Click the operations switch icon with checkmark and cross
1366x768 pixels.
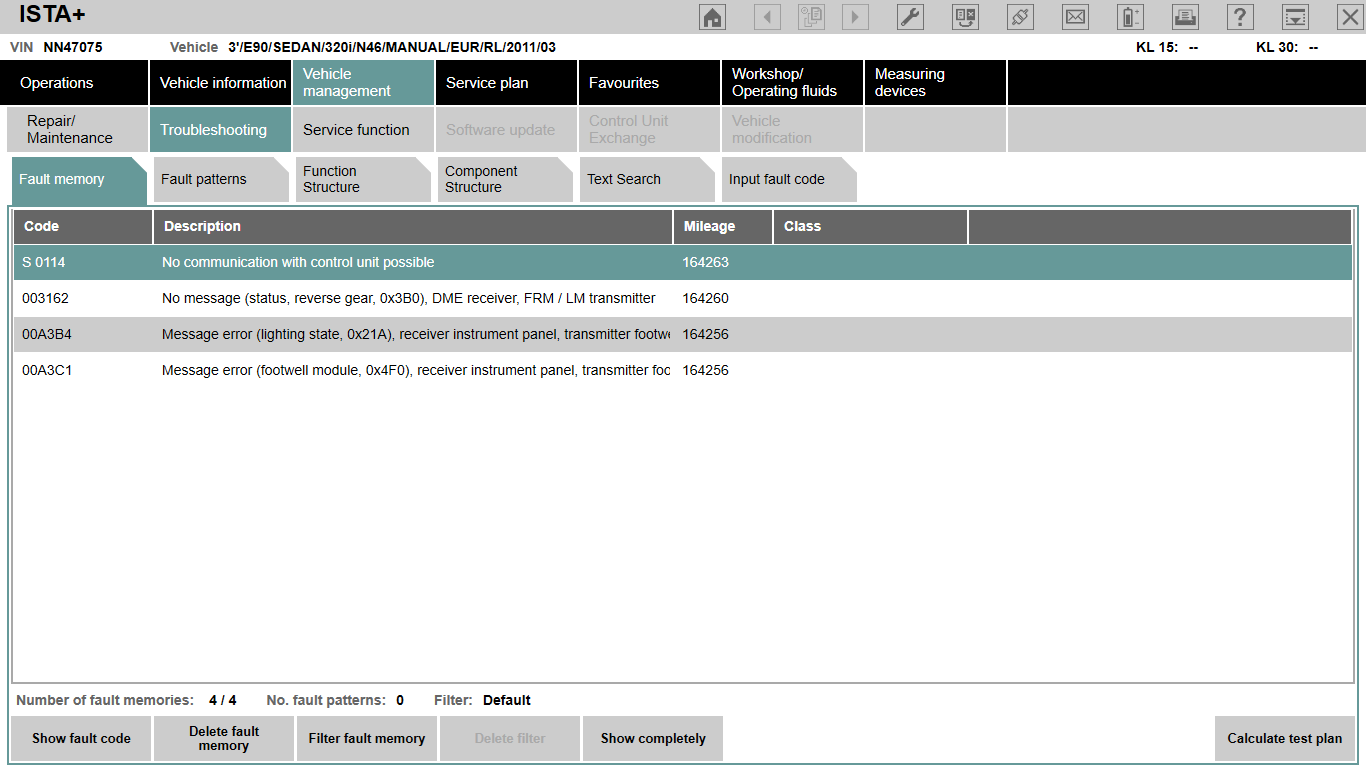[965, 17]
